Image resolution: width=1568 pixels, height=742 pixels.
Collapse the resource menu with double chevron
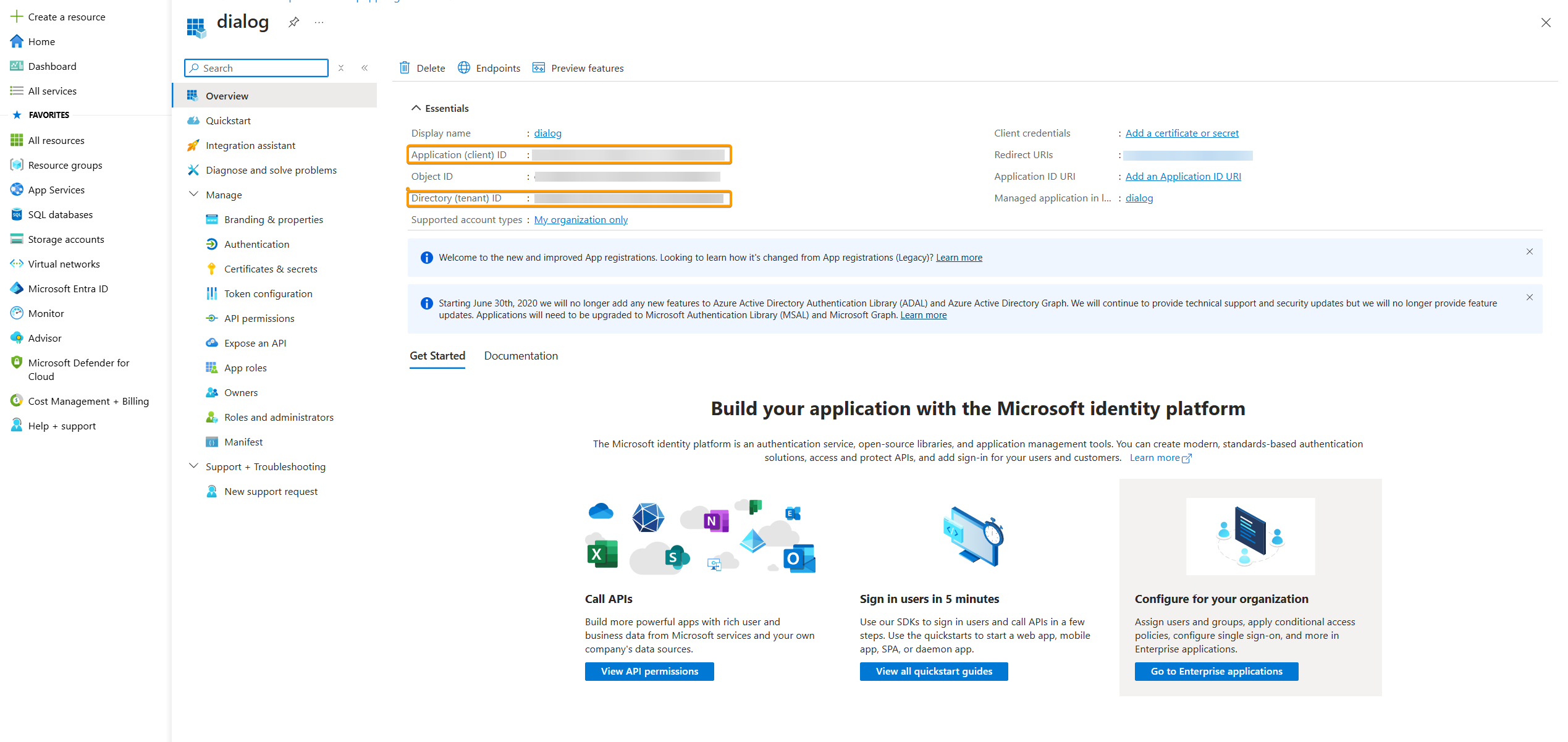point(365,68)
